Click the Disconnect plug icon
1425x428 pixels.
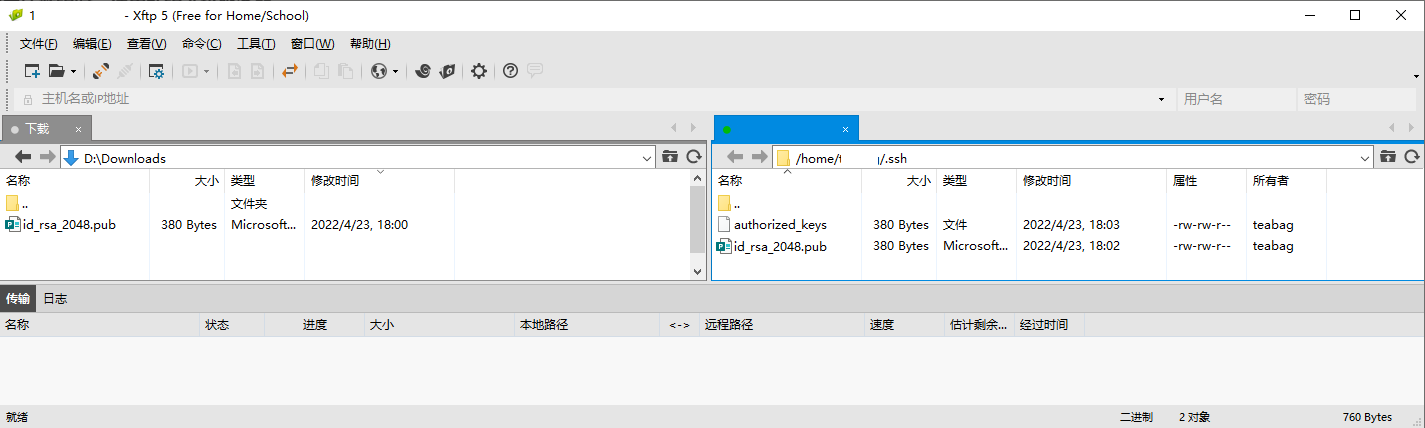pyautogui.click(x=125, y=71)
